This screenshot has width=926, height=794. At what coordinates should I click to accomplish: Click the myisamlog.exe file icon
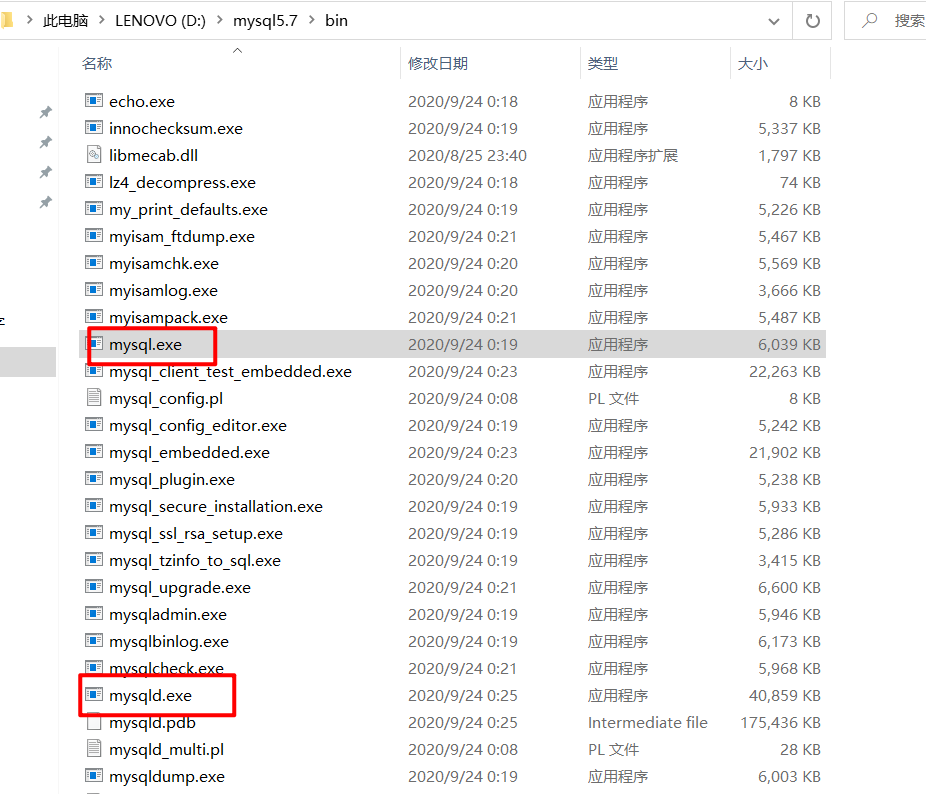(x=94, y=289)
